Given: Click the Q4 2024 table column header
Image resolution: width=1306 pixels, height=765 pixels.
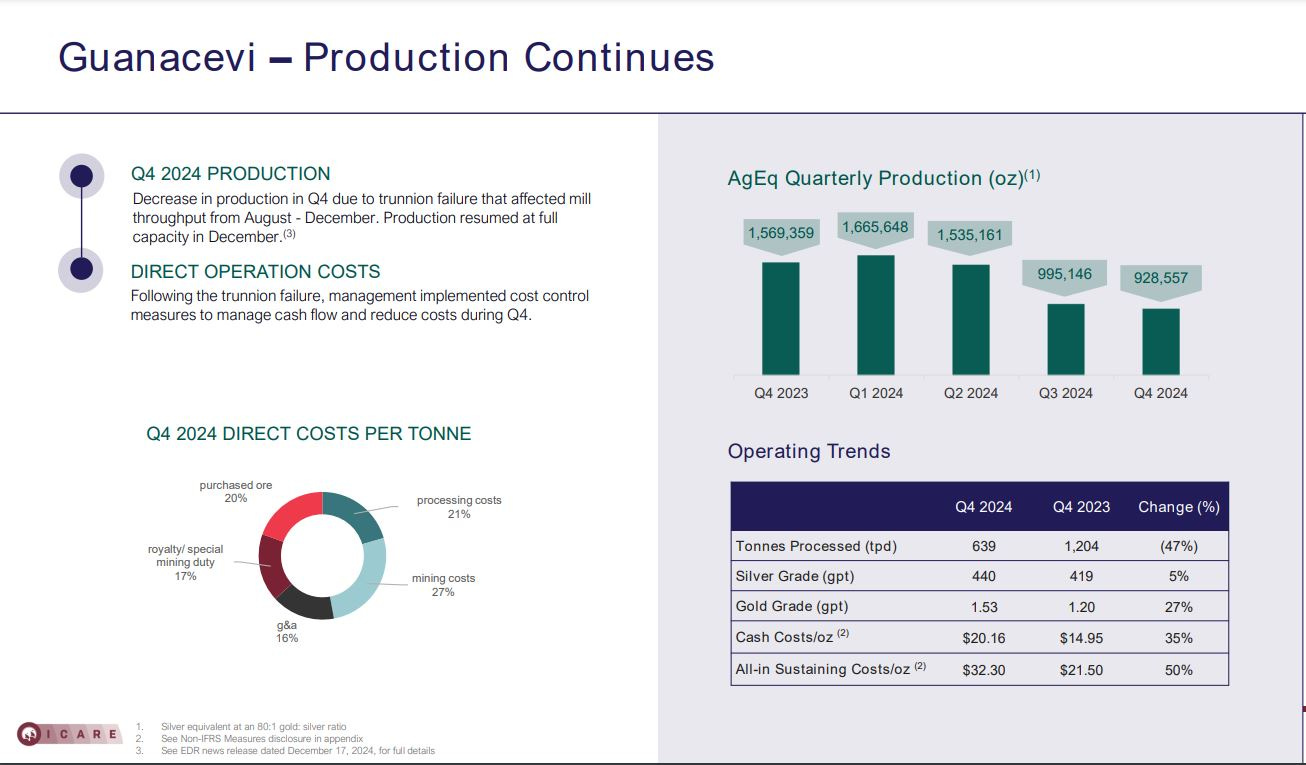Looking at the screenshot, I should pyautogui.click(x=983, y=507).
